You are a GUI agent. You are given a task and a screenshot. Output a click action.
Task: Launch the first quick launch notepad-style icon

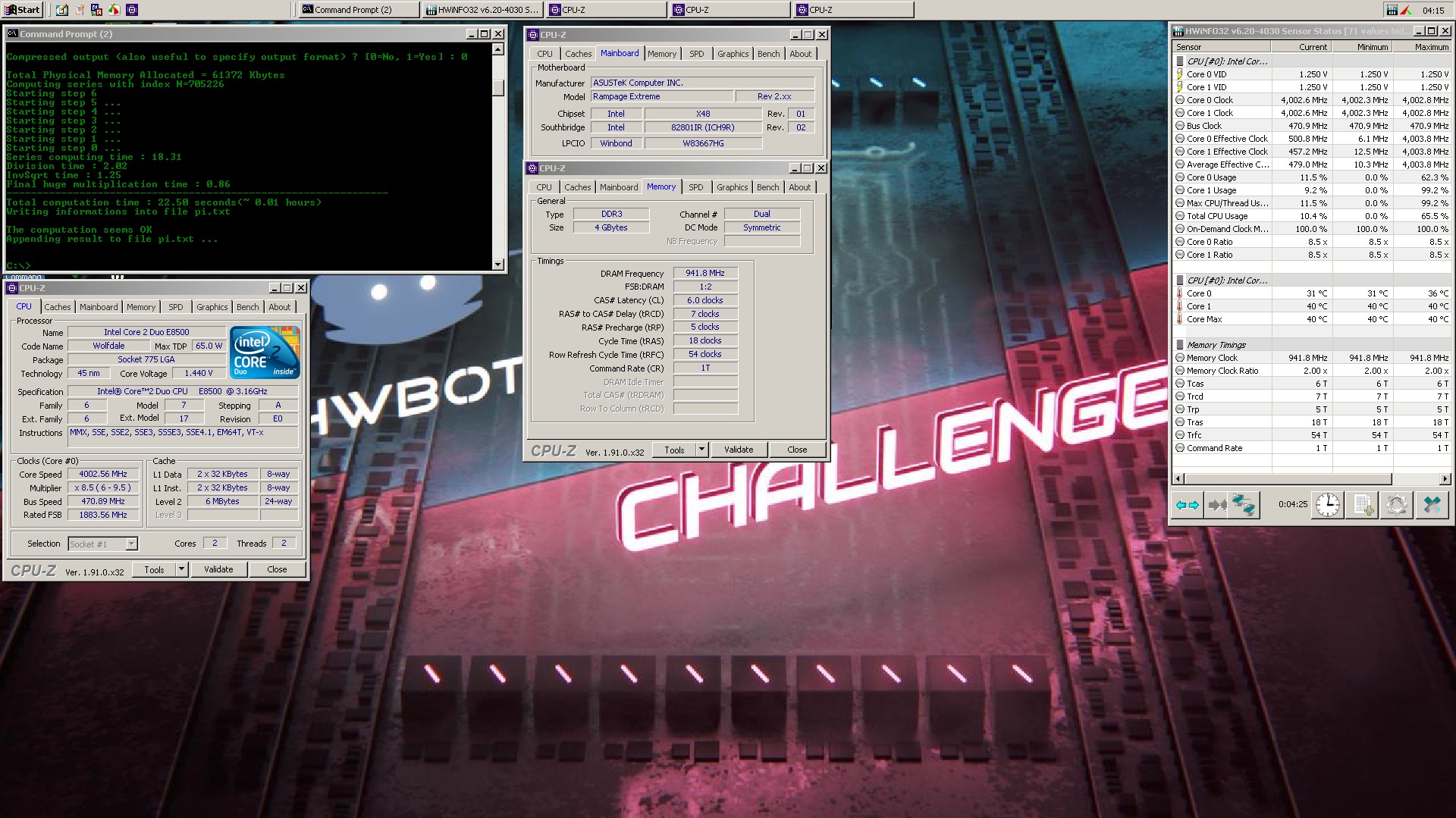pyautogui.click(x=62, y=10)
